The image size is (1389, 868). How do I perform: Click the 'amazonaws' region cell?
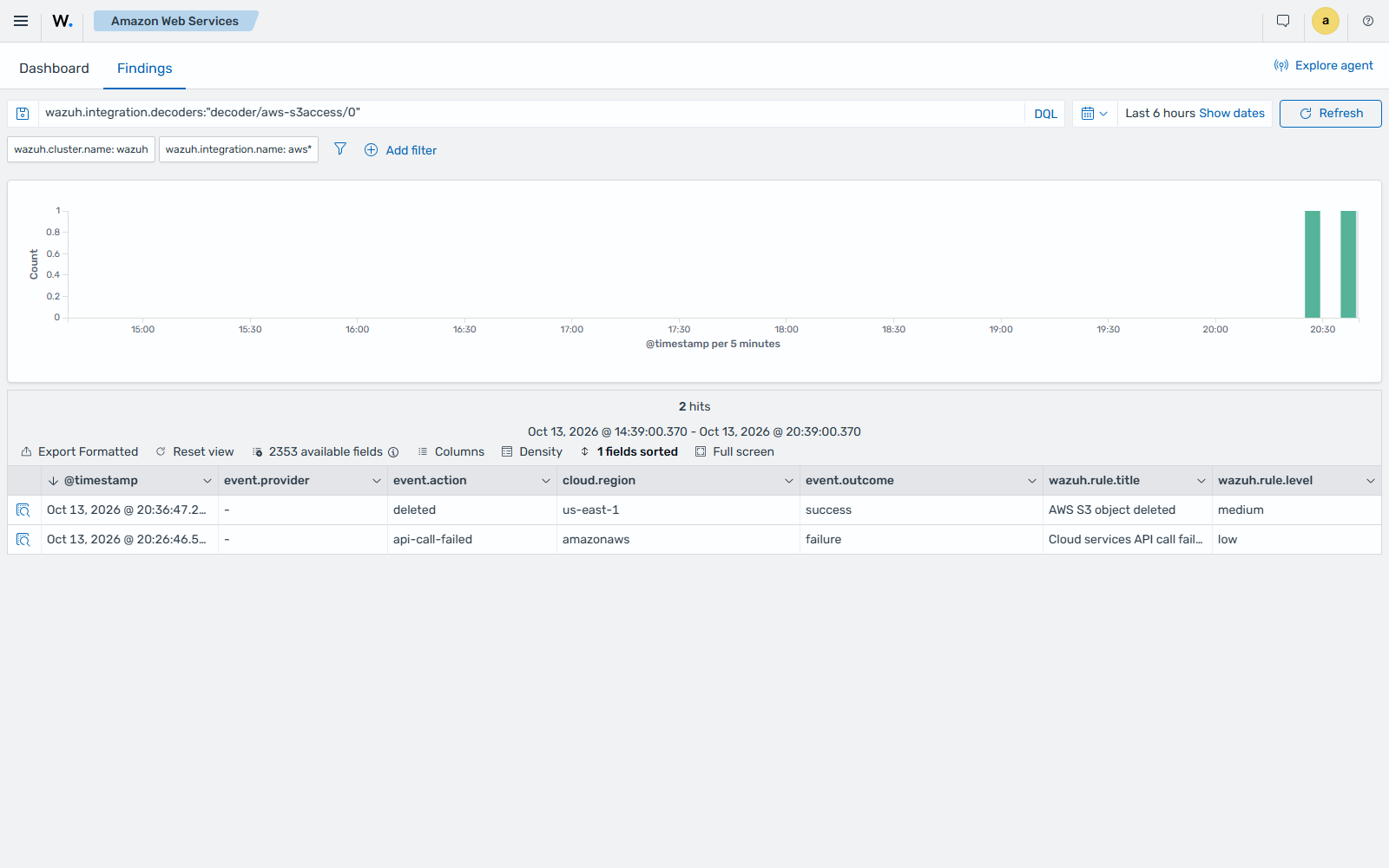[x=678, y=540]
